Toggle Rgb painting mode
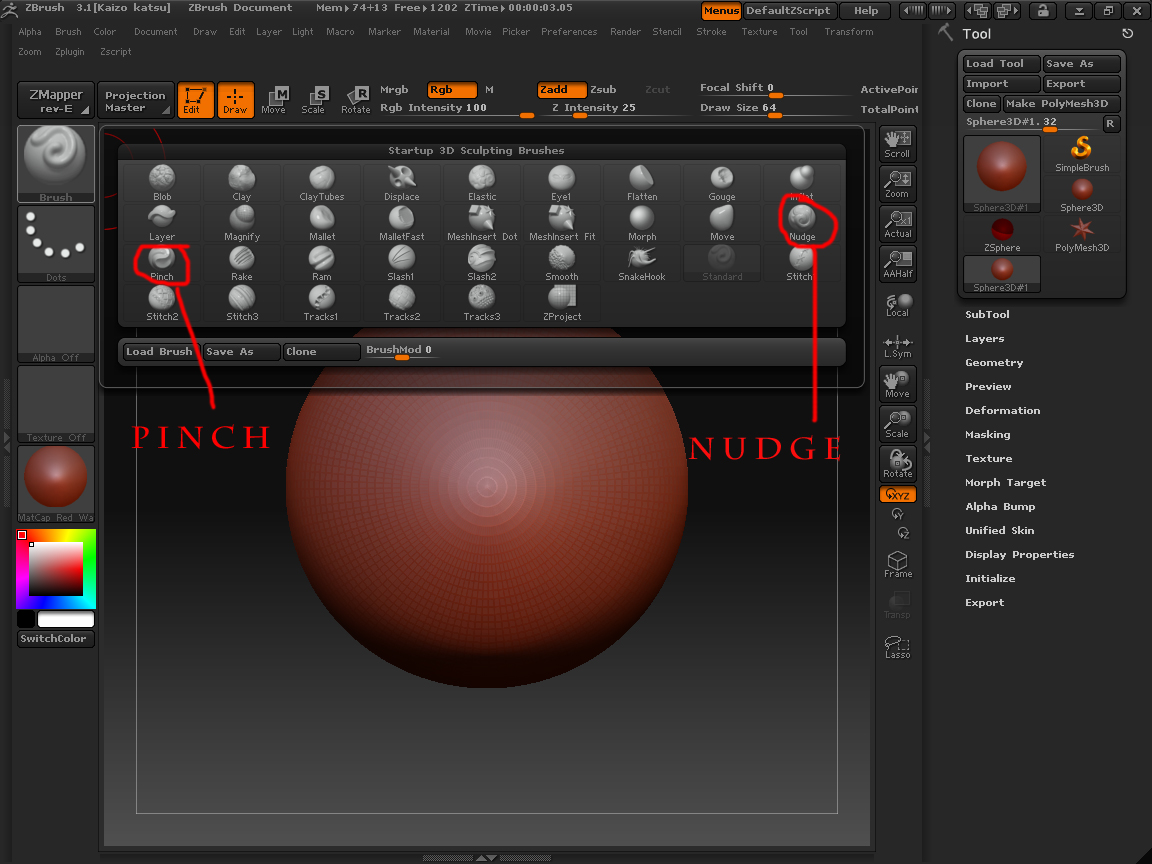 452,90
